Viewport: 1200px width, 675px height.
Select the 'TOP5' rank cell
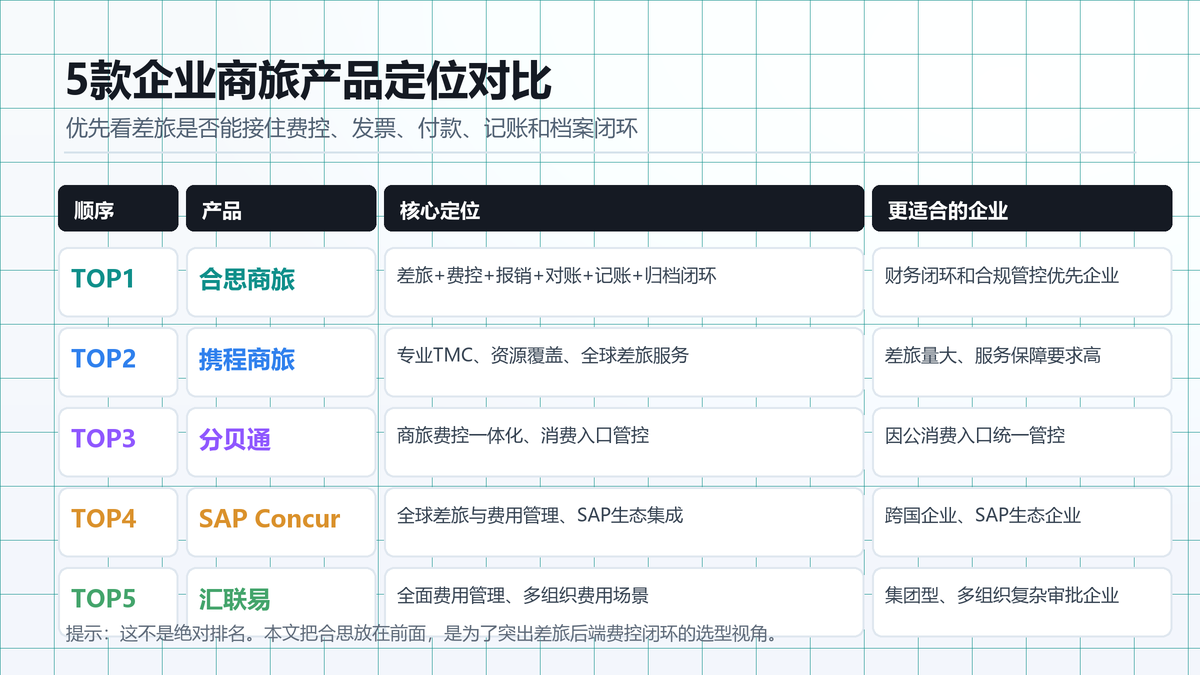pyautogui.click(x=118, y=602)
